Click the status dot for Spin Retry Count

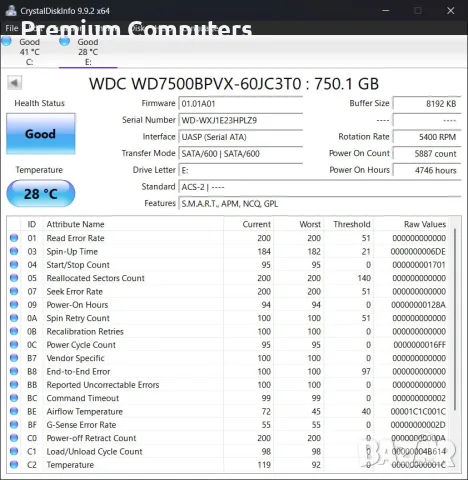click(14, 318)
